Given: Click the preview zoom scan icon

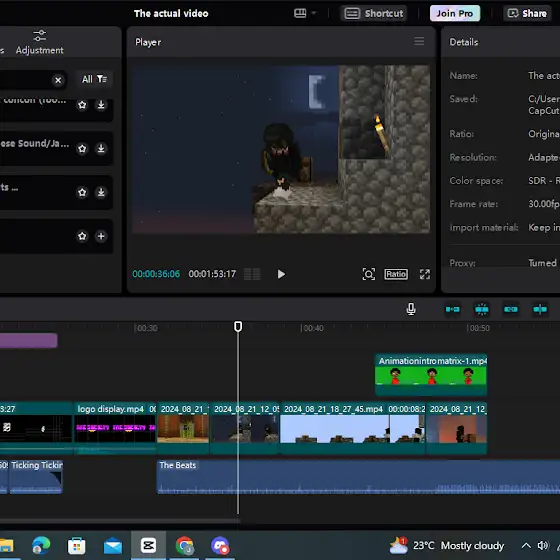Looking at the screenshot, I should point(369,274).
